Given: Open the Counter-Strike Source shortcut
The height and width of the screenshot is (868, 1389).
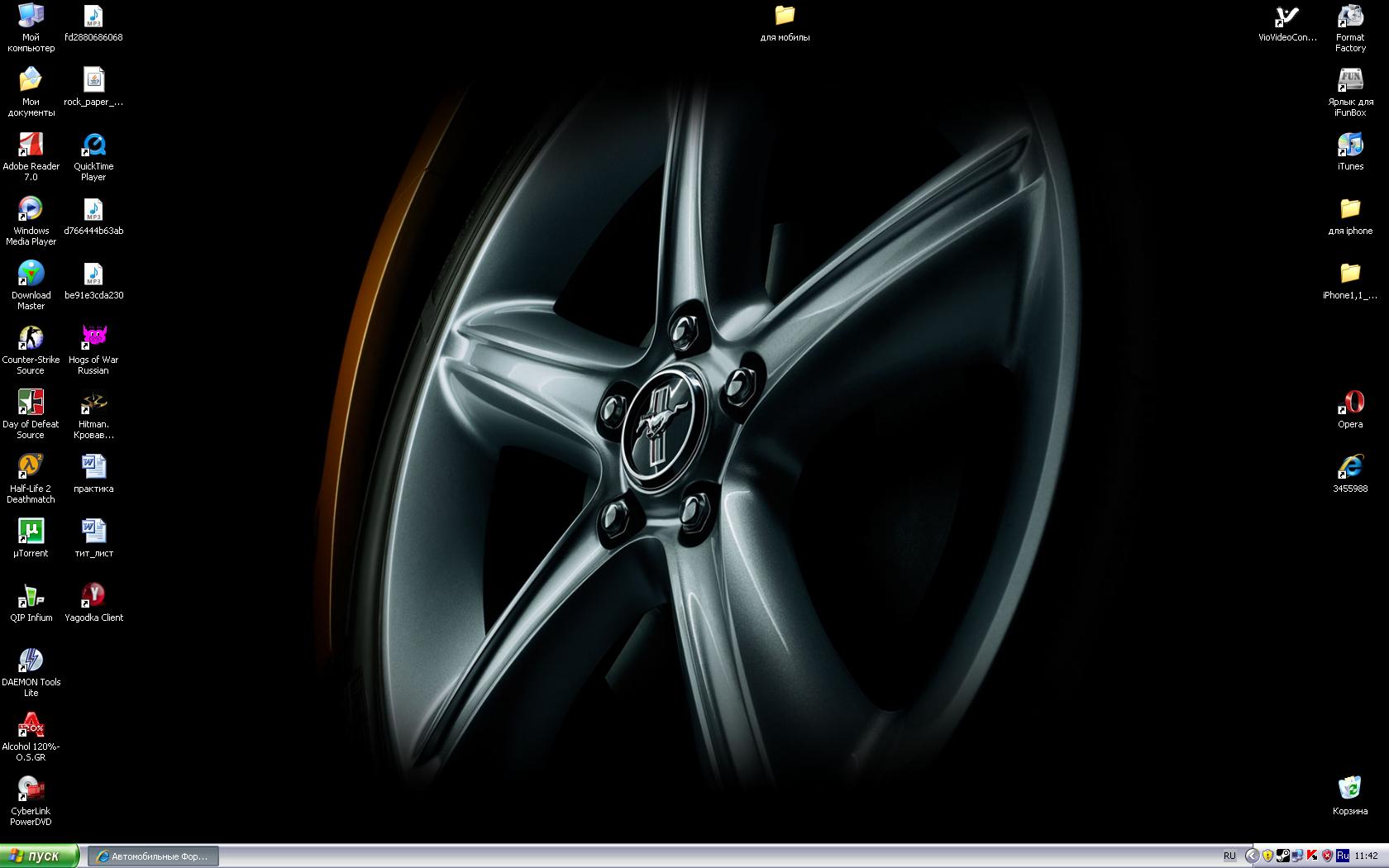Looking at the screenshot, I should (31, 338).
